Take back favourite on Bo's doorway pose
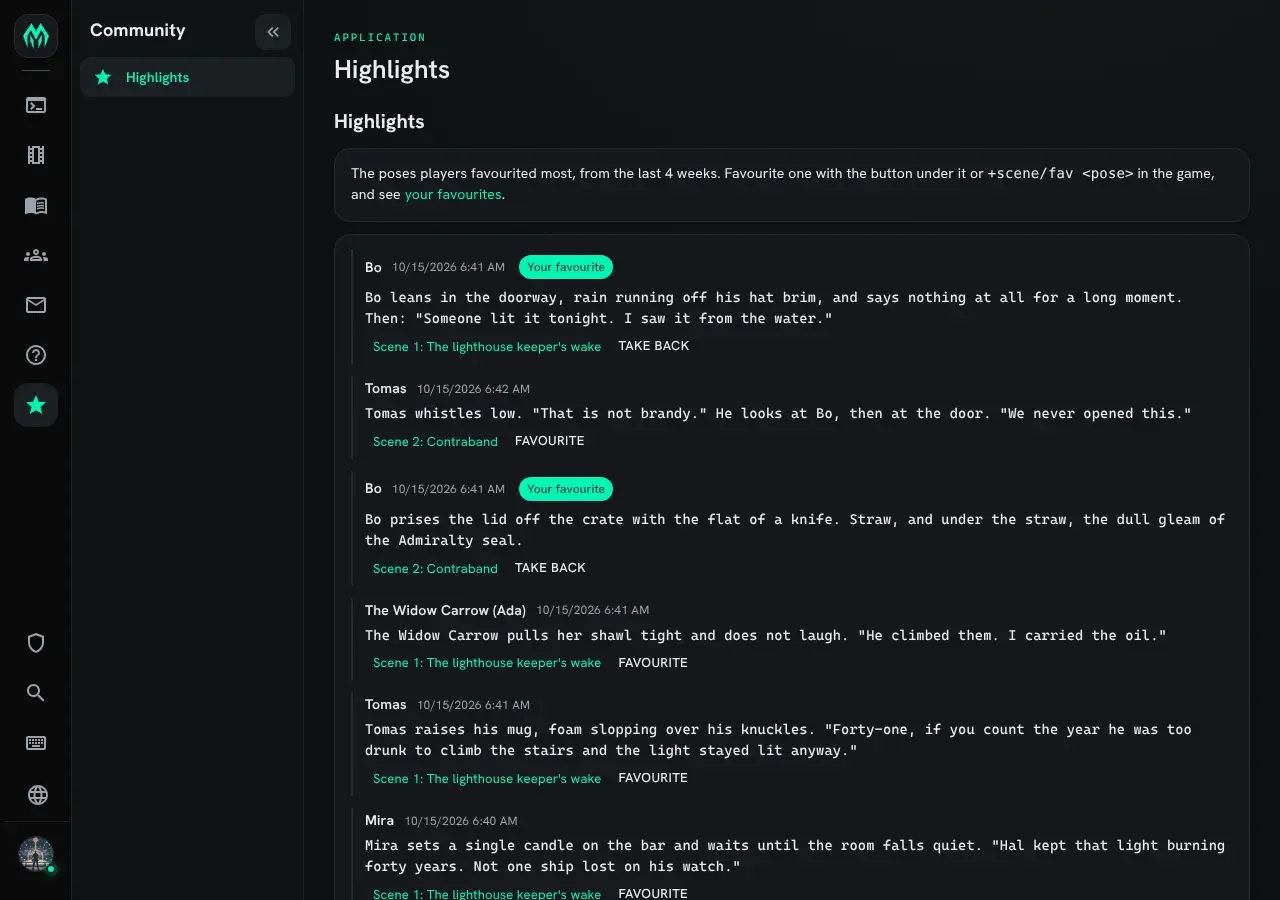Viewport: 1280px width, 900px height. tap(654, 346)
